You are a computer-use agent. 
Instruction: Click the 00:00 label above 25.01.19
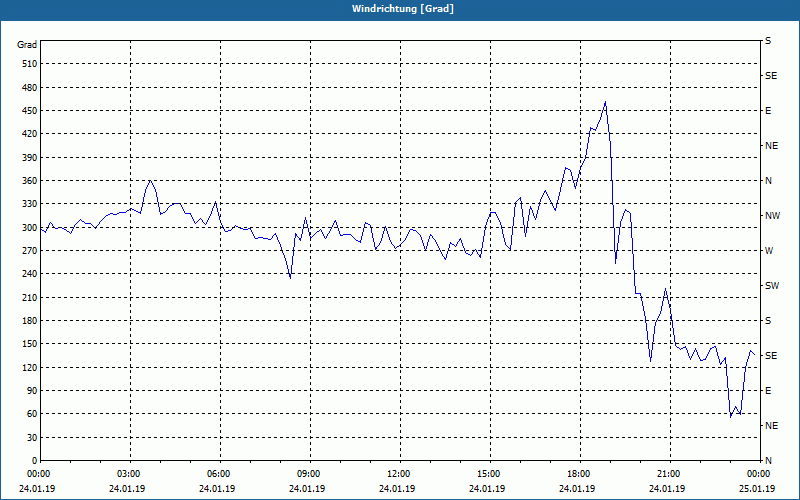pos(759,474)
